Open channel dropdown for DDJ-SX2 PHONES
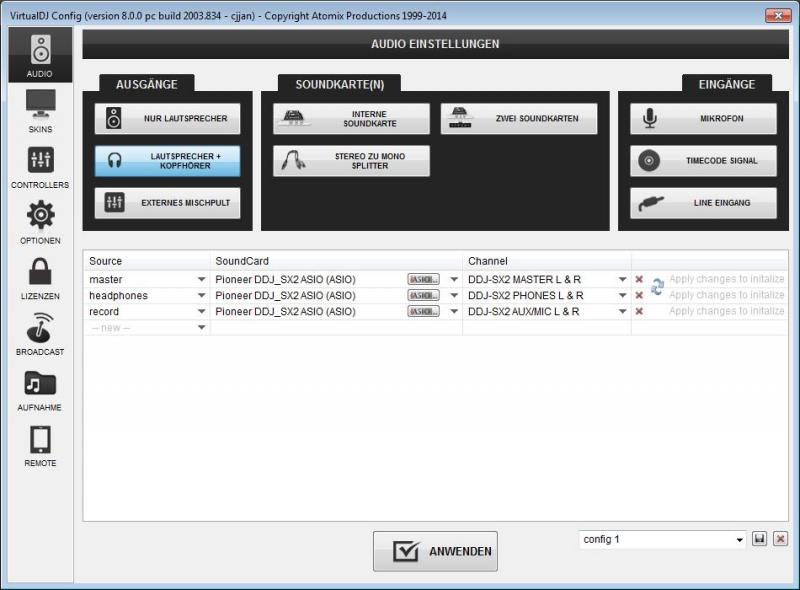800x590 pixels. (x=622, y=296)
